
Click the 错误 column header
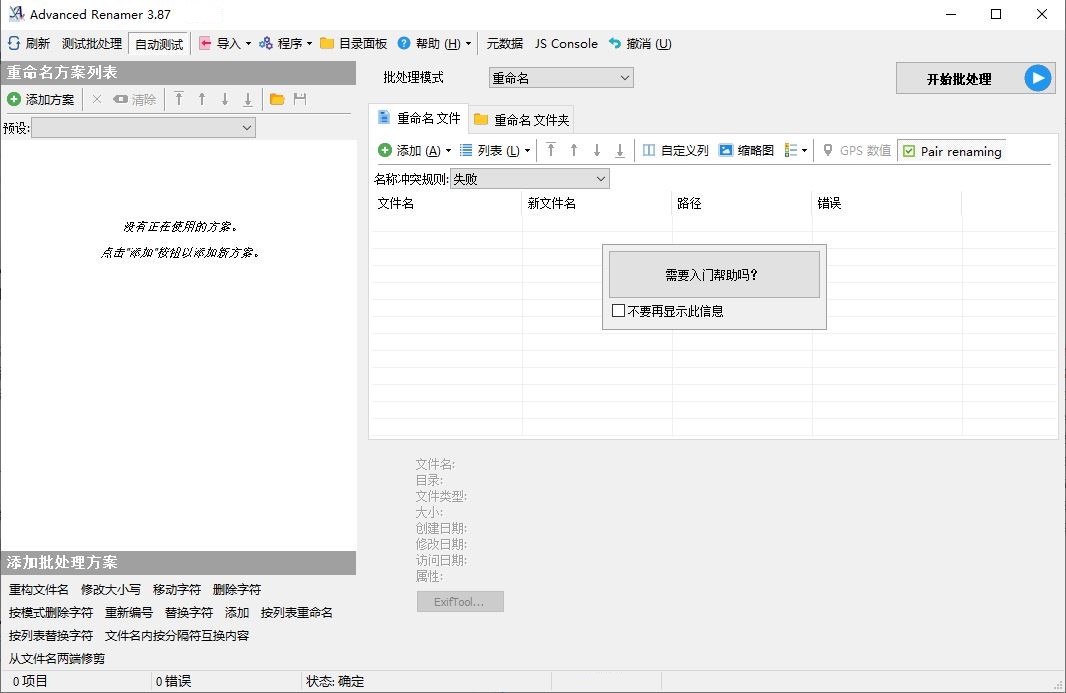[887, 203]
